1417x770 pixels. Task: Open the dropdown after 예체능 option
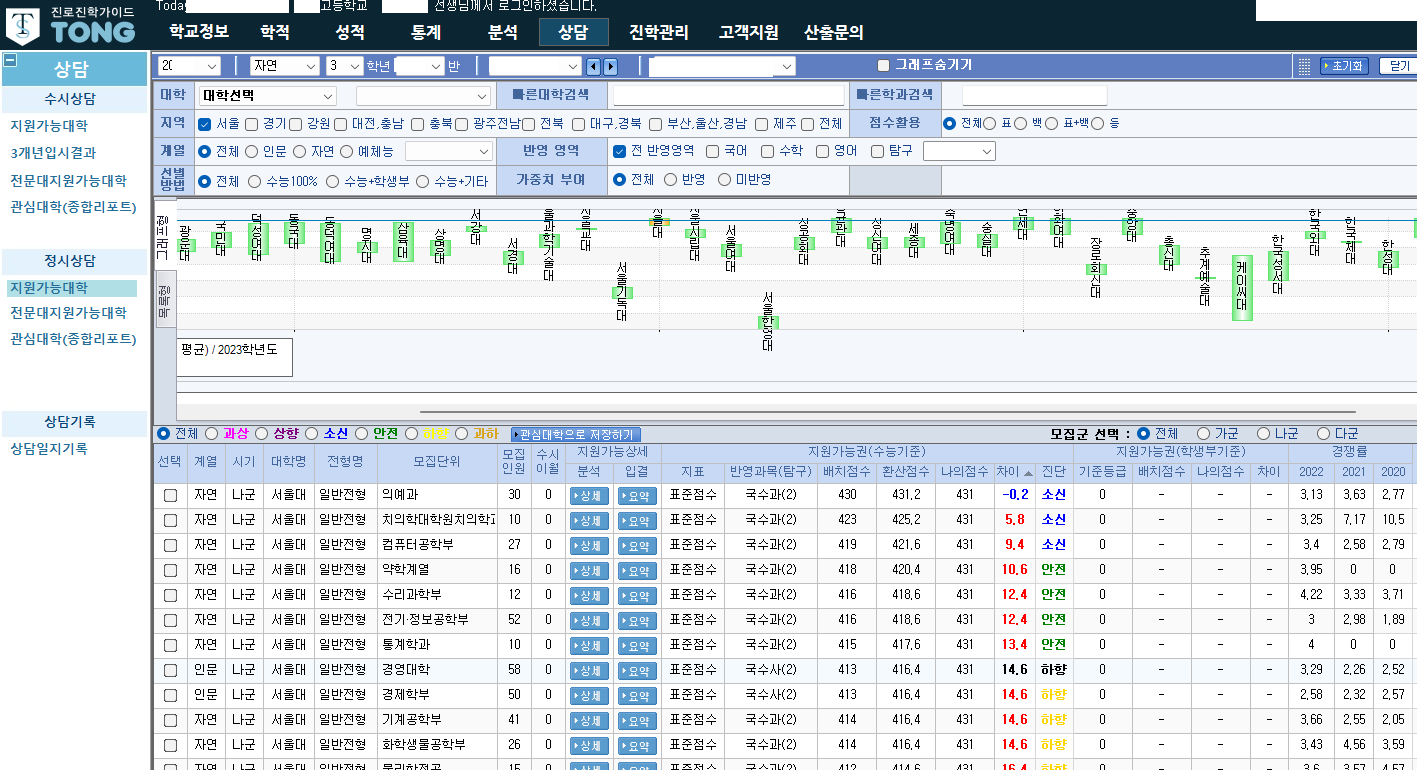449,152
